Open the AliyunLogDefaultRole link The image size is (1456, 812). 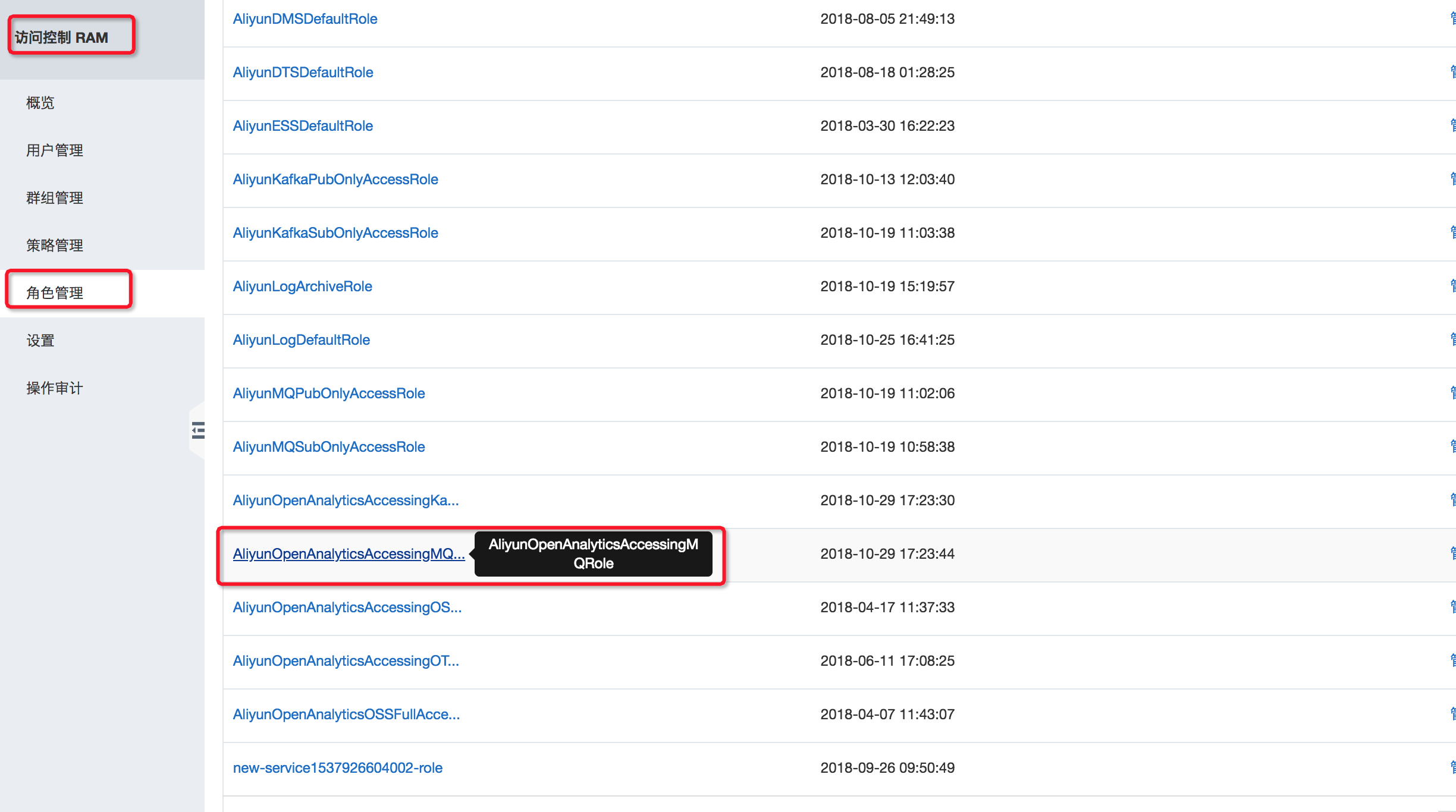(x=302, y=340)
